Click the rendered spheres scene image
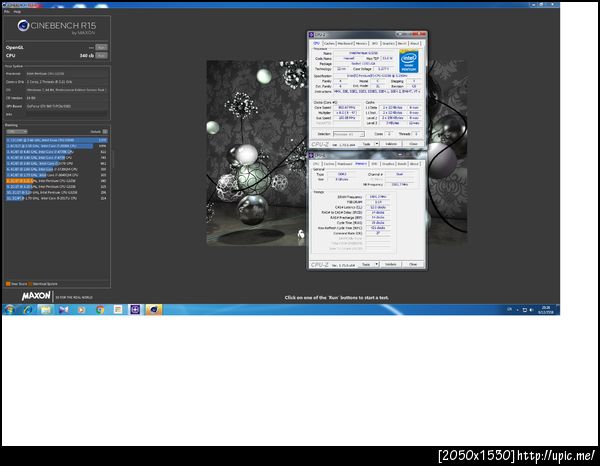Image resolution: width=600 pixels, height=466 pixels. click(256, 152)
